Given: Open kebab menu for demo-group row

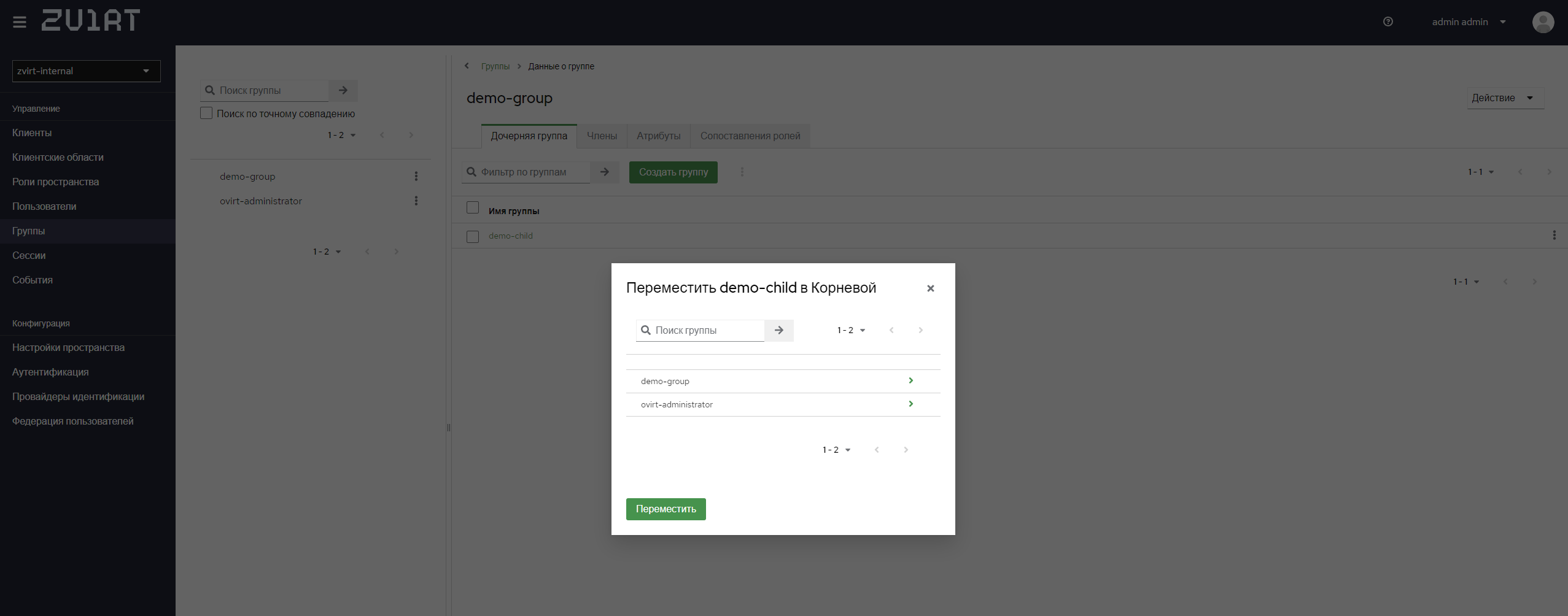Looking at the screenshot, I should [x=416, y=176].
